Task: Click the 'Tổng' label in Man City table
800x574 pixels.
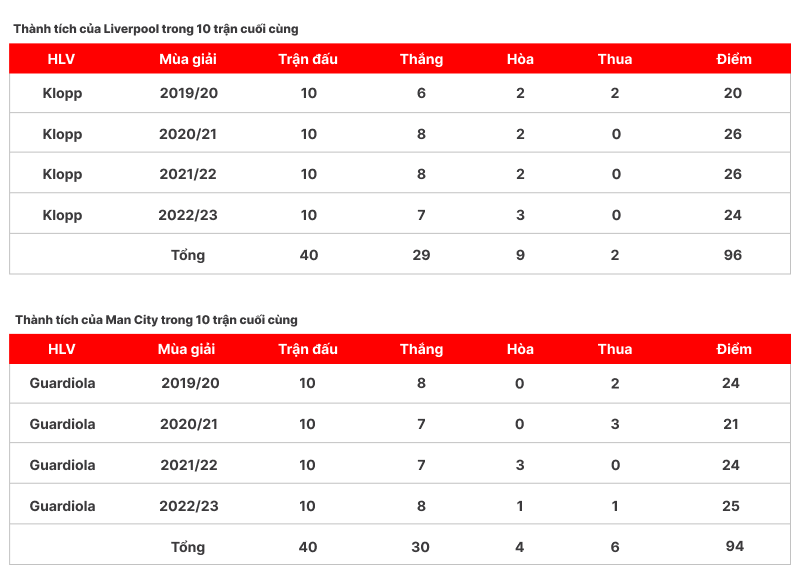Action: [x=188, y=547]
